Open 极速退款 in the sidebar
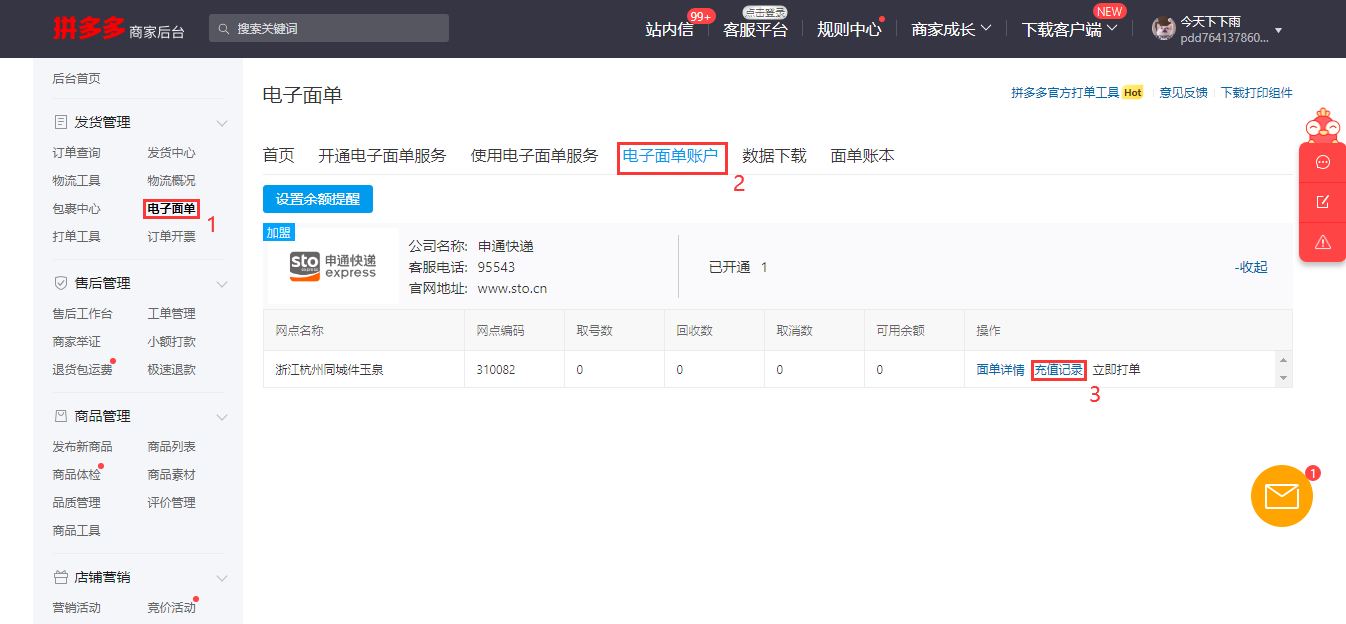 coord(172,370)
